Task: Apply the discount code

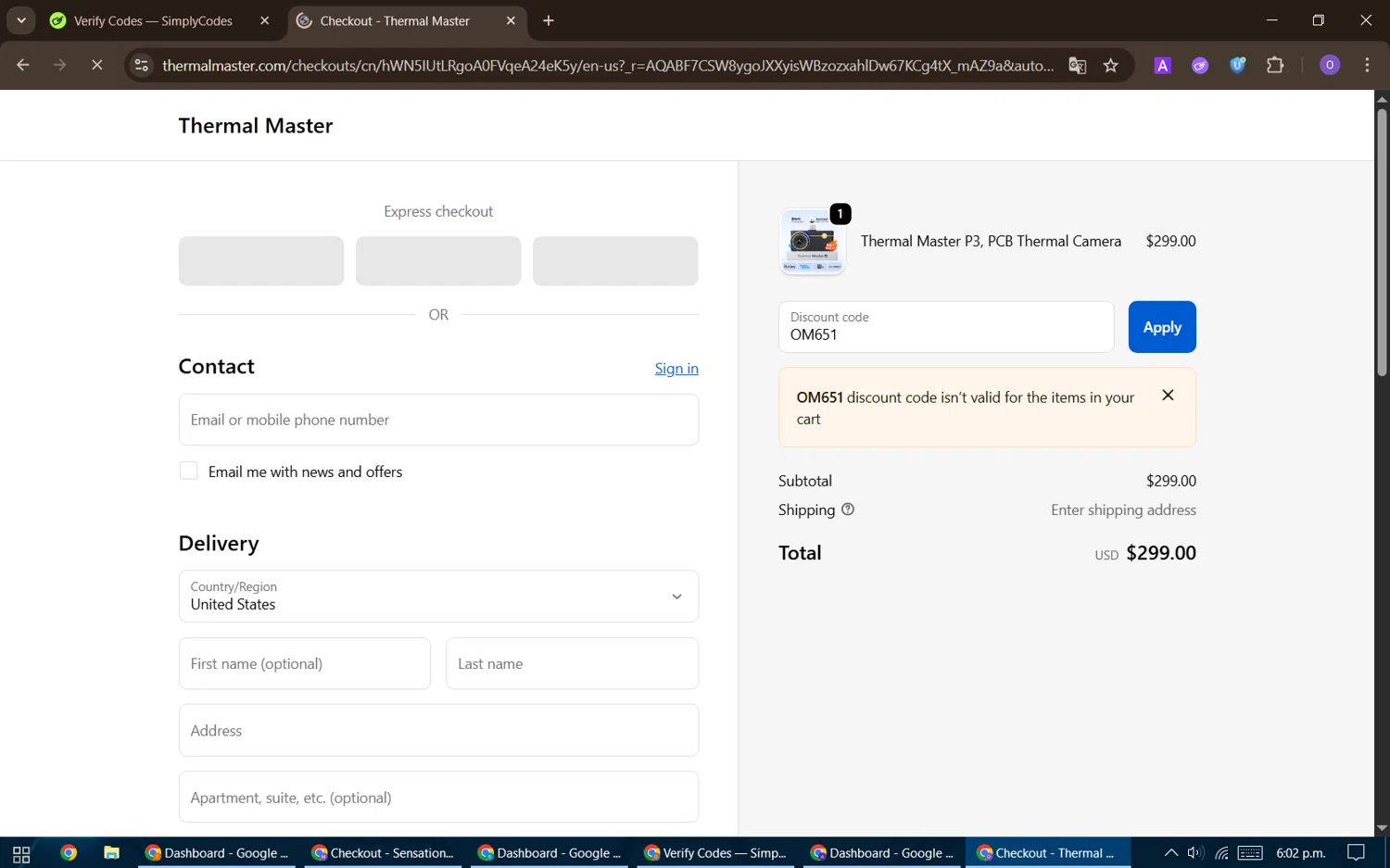Action: 1162,327
